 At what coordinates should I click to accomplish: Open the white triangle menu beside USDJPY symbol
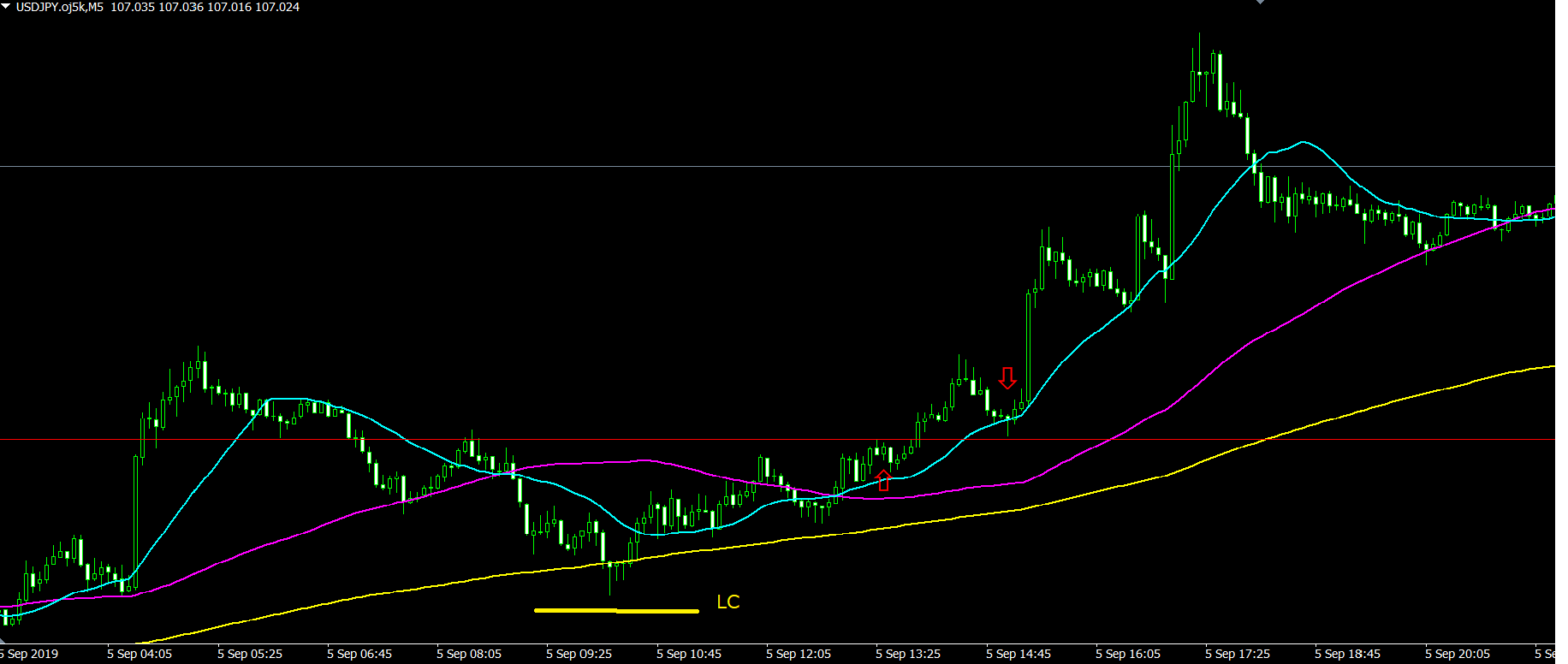(6, 7)
